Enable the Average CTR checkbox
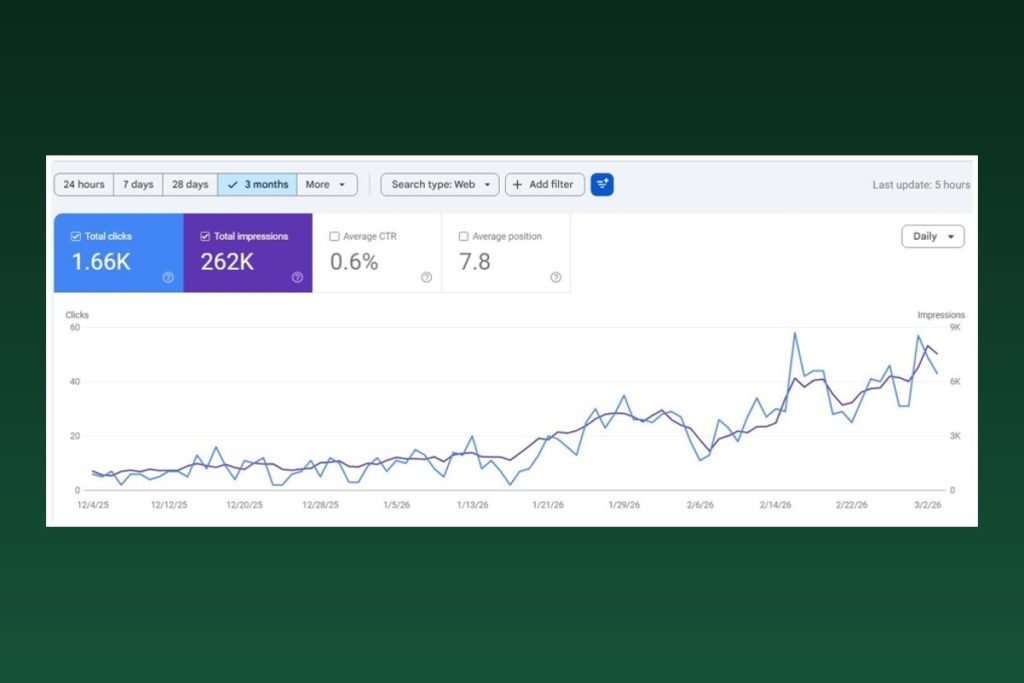This screenshot has height=683, width=1024. (x=334, y=236)
